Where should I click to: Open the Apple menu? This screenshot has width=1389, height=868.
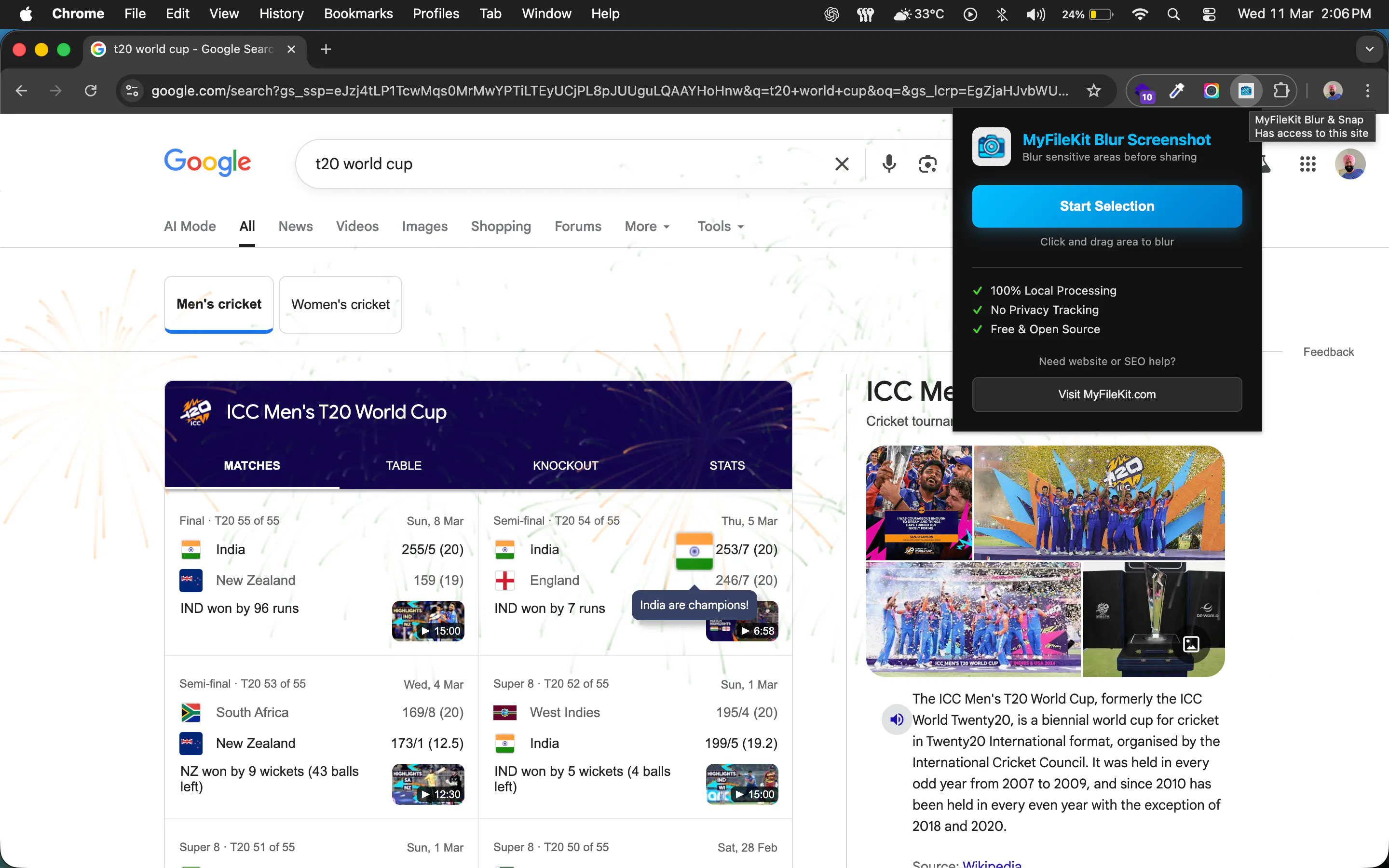26,14
